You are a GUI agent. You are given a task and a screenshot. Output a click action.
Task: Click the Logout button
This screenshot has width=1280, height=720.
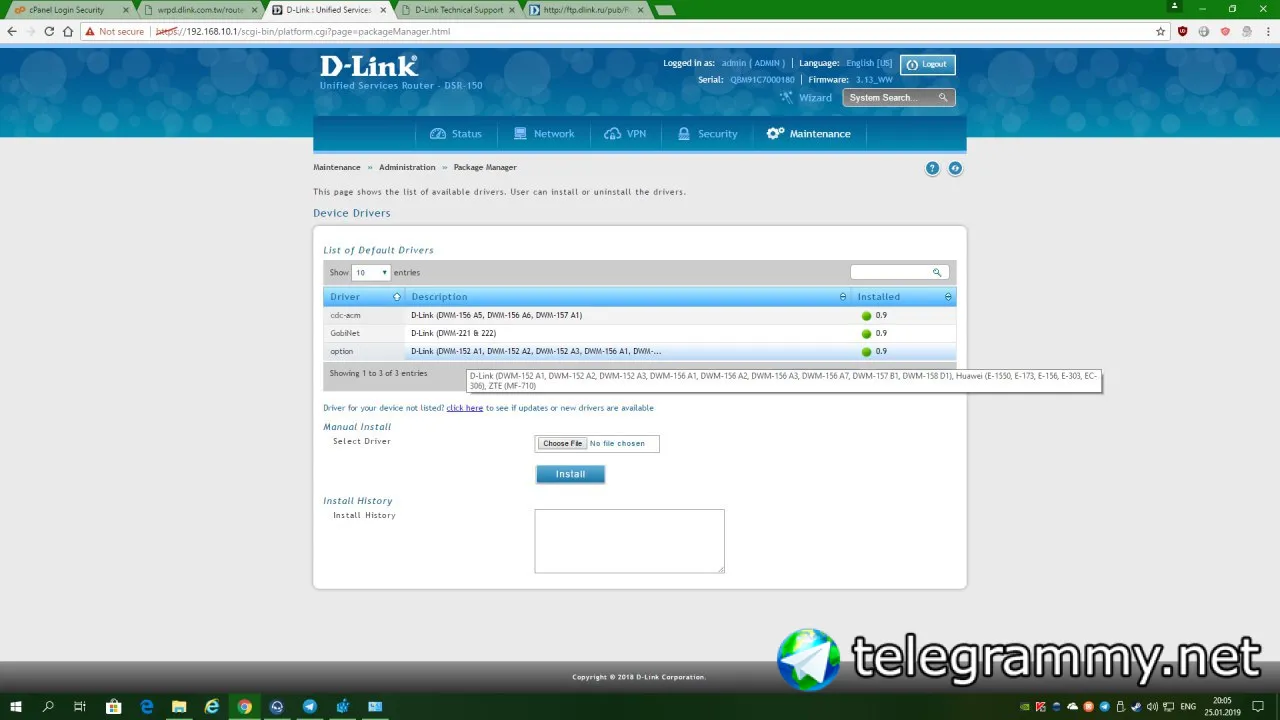[x=928, y=64]
